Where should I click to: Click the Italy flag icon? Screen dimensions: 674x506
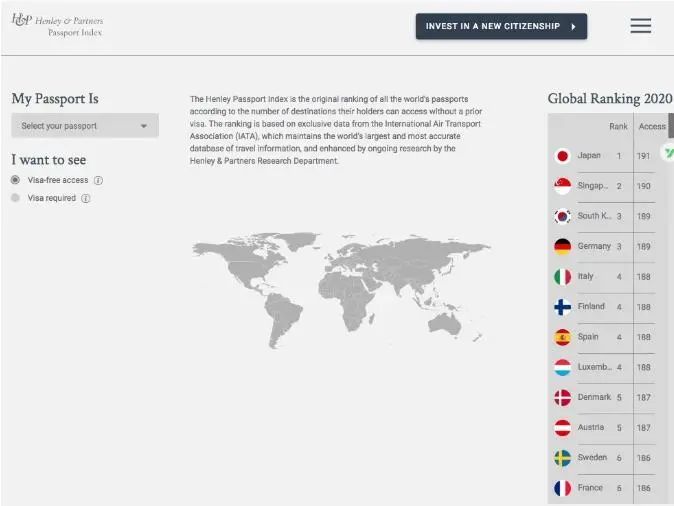tap(562, 276)
